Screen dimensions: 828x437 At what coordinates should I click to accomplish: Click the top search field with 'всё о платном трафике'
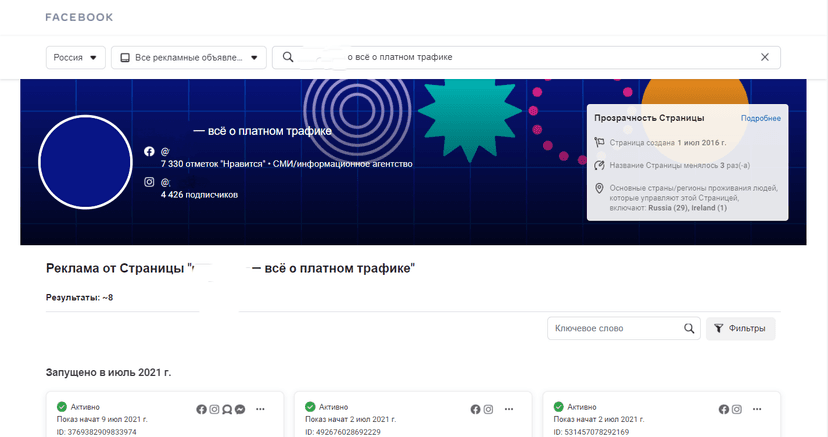coord(526,58)
